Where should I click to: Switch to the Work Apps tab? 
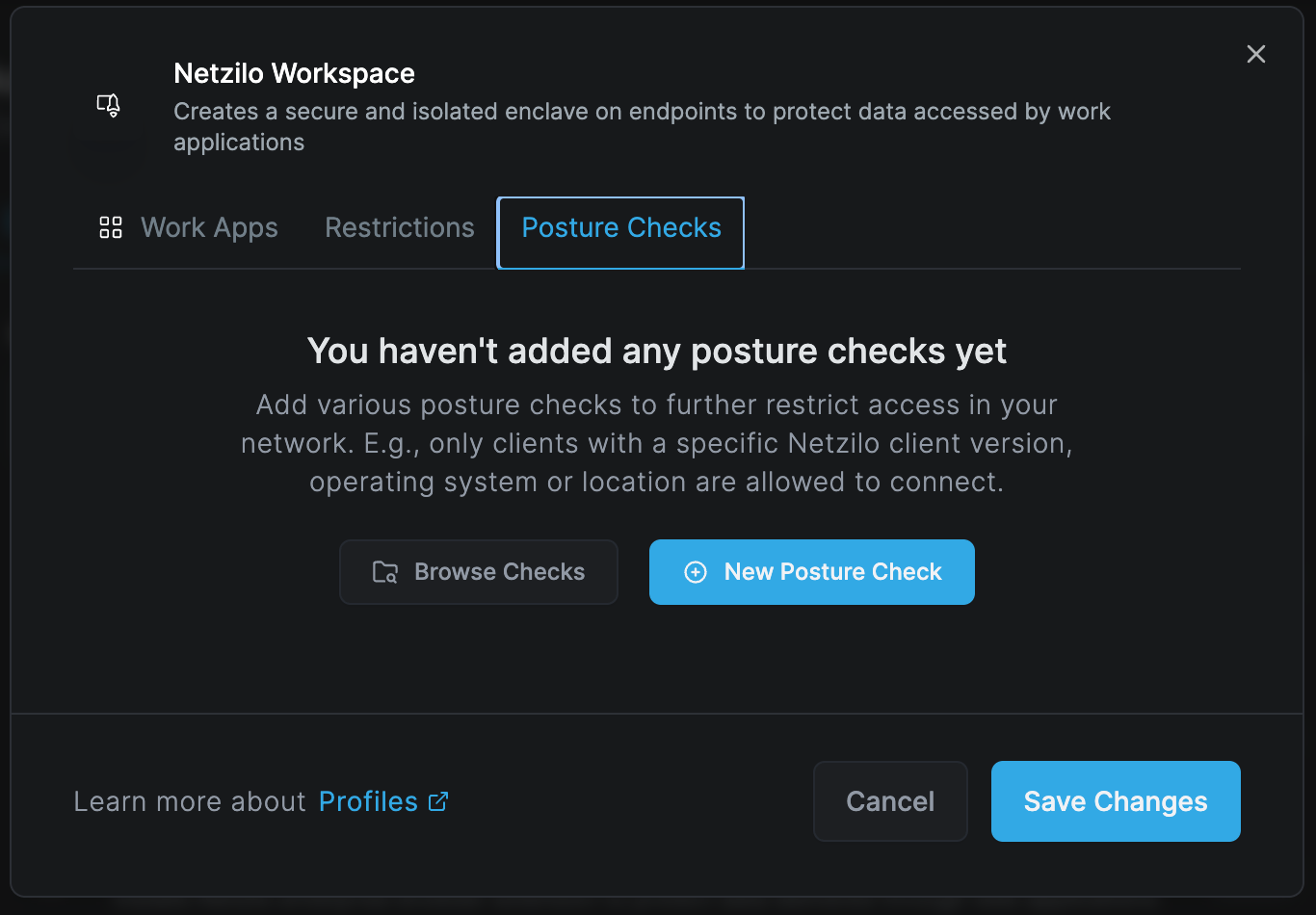click(x=189, y=227)
